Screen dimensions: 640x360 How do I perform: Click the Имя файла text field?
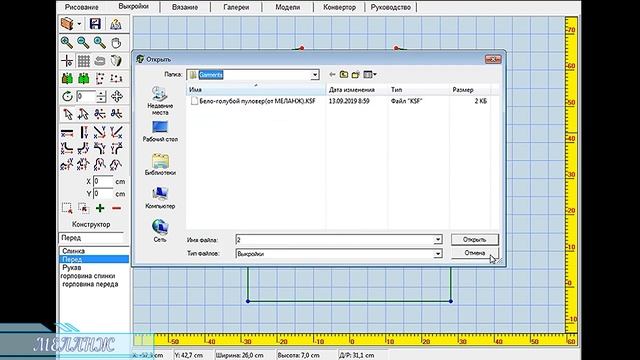tap(334, 240)
